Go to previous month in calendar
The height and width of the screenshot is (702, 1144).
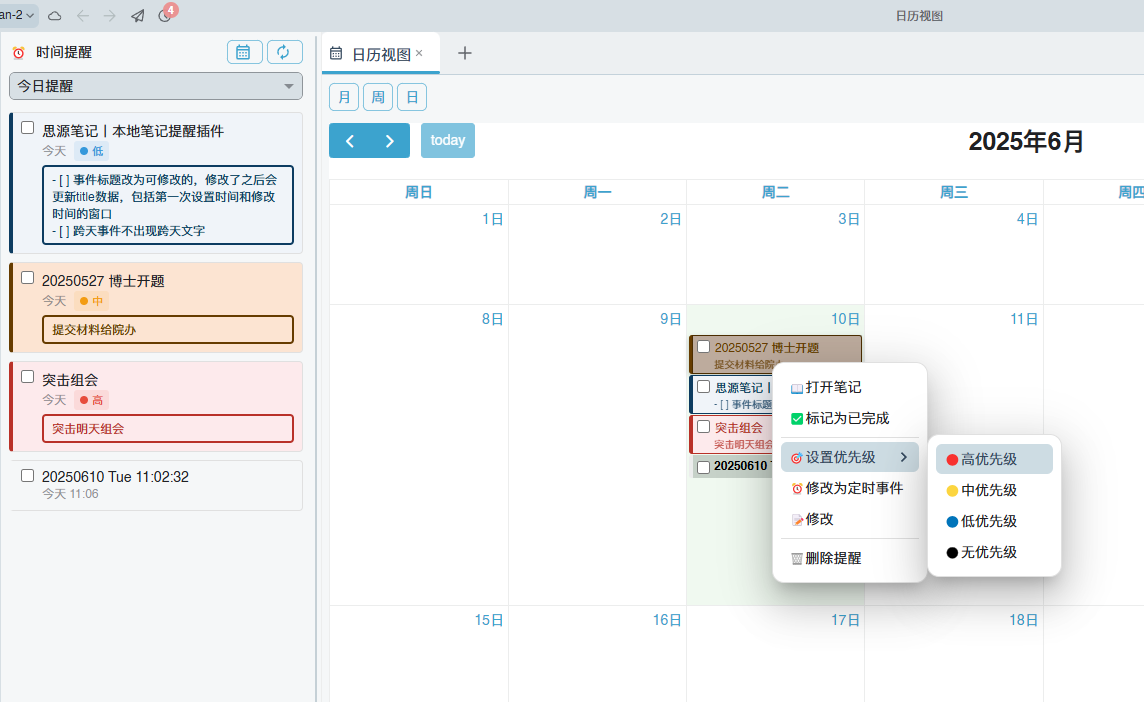click(x=349, y=141)
